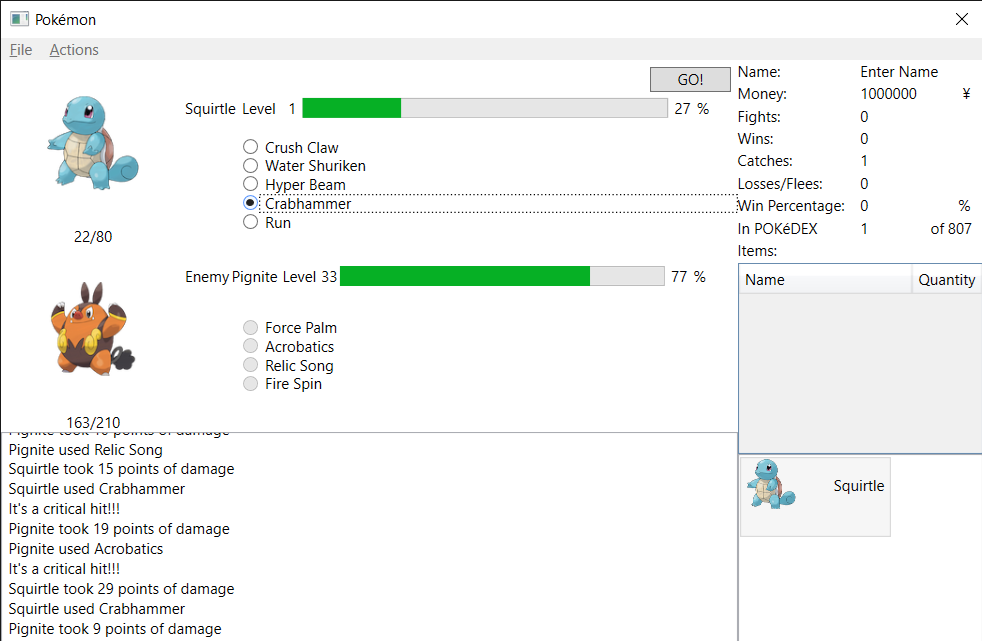Click the Squirtle sprite image in battle area

[93, 142]
